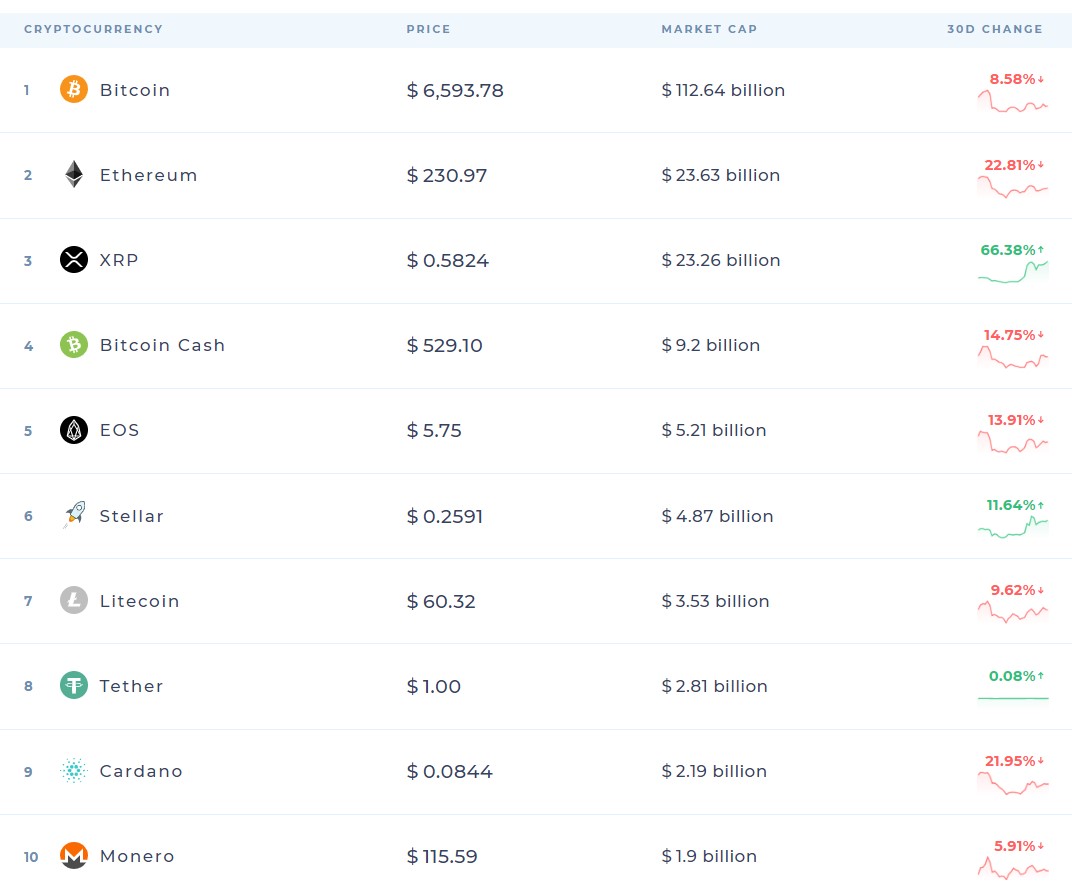
Task: Click the Tether green logo icon
Action: (x=74, y=685)
